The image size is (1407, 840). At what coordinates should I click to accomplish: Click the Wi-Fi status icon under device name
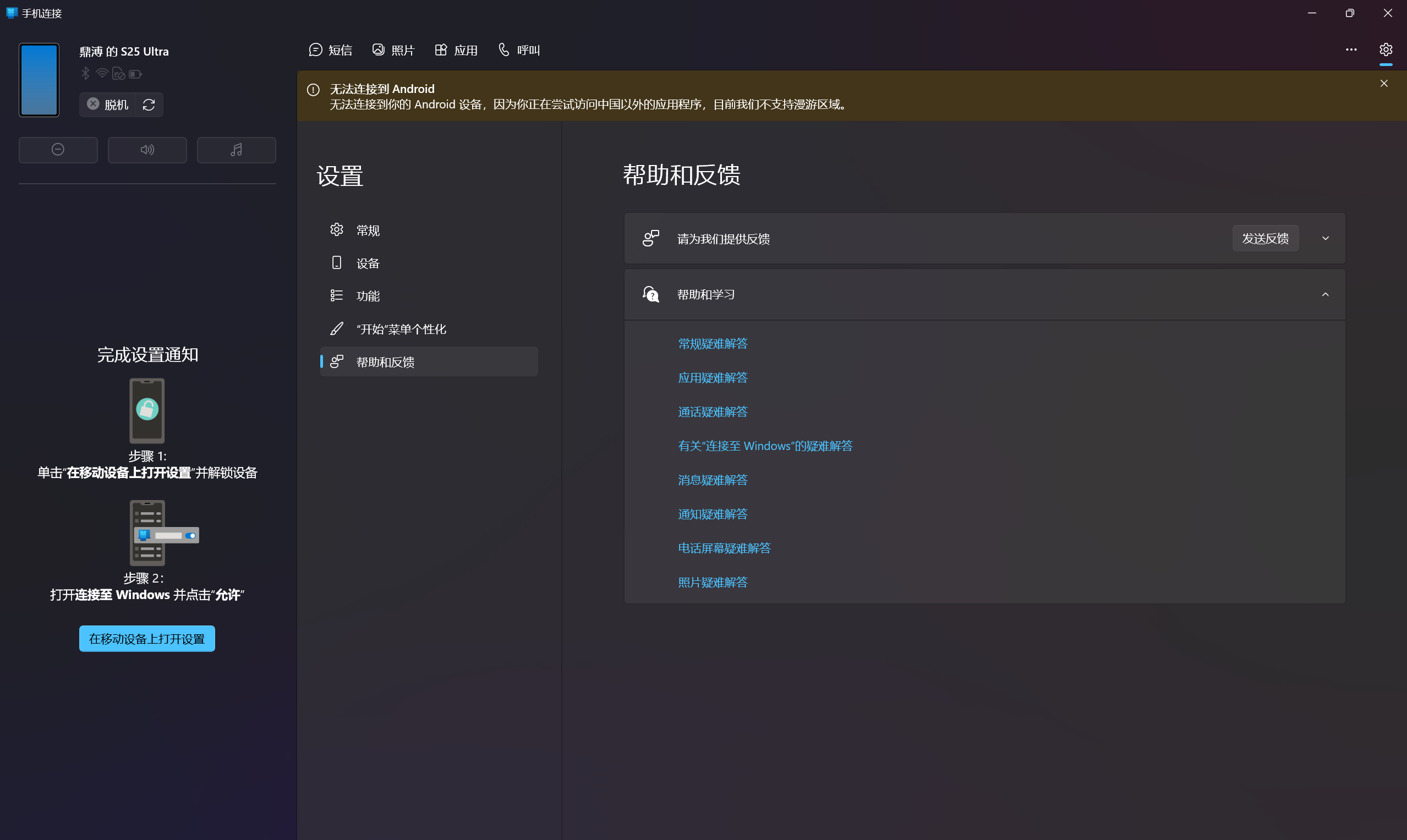pos(101,73)
